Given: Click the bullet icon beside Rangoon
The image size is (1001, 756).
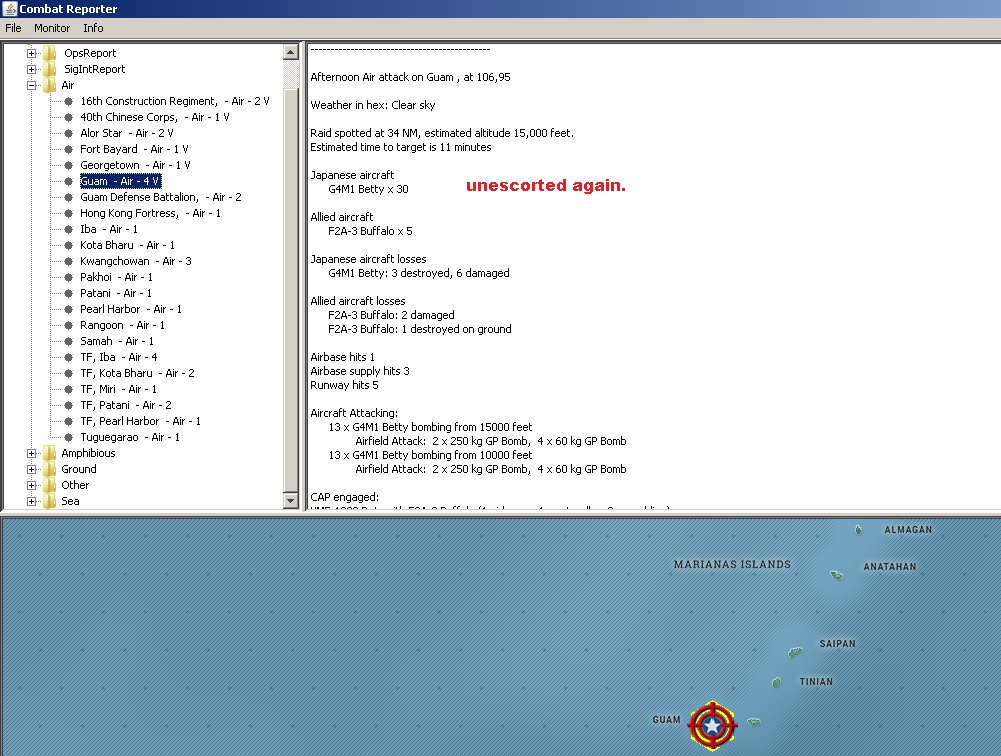Looking at the screenshot, I should tap(68, 325).
